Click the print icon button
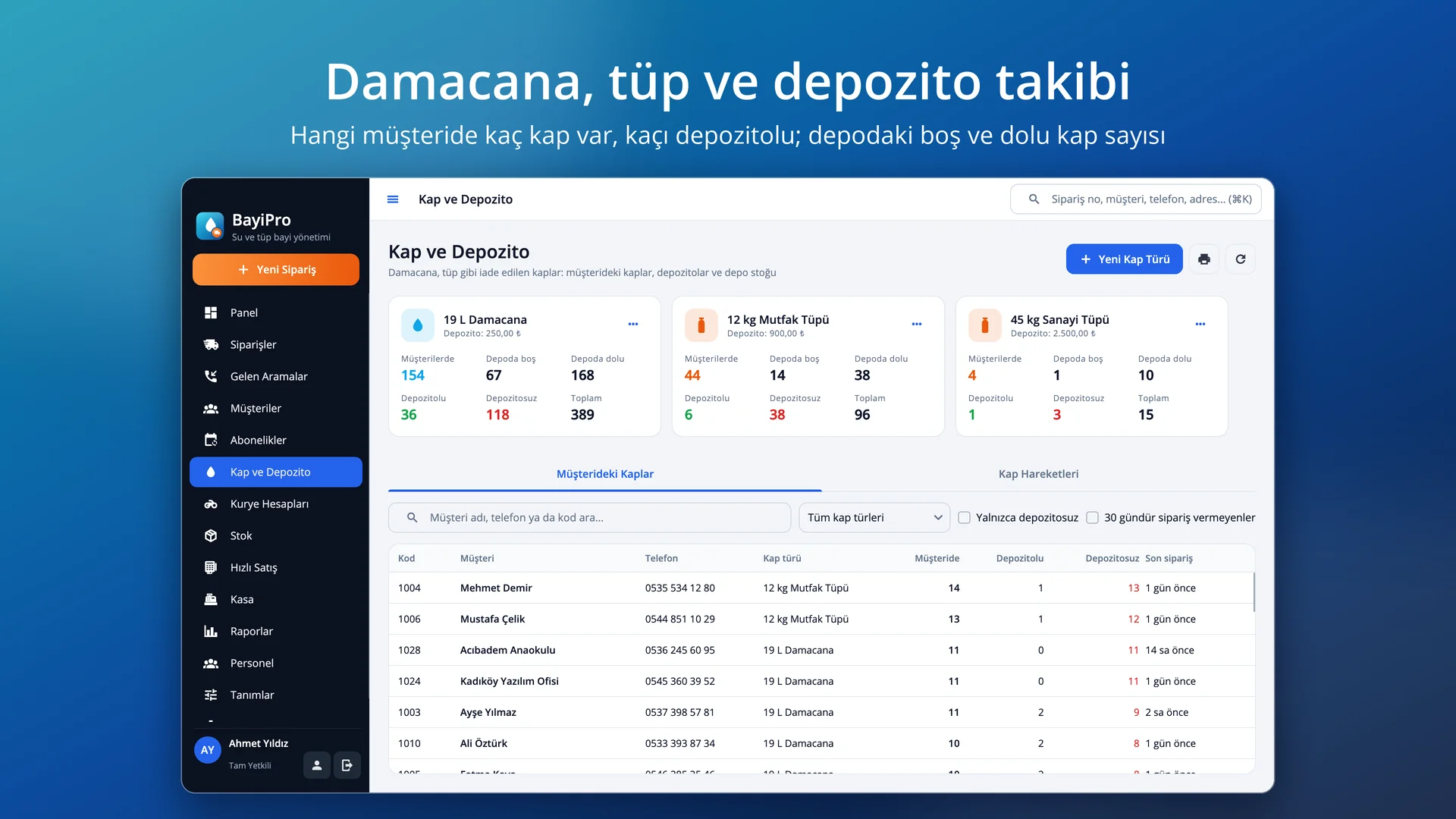 pos(1204,259)
